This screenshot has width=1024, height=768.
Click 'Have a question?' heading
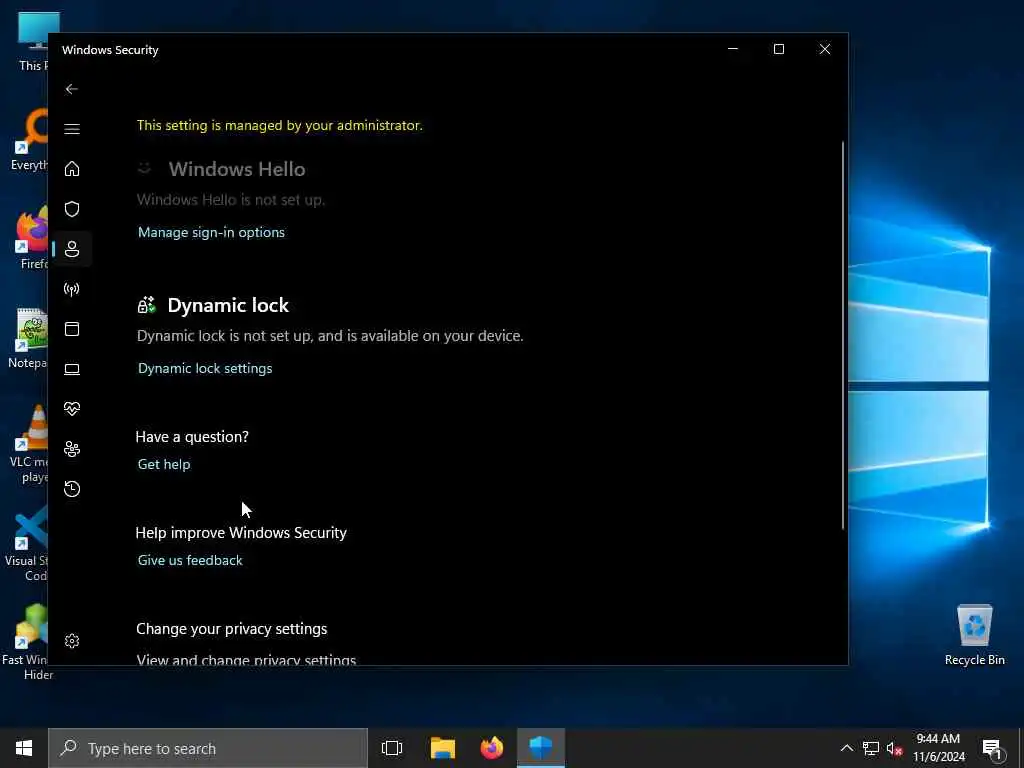click(192, 437)
